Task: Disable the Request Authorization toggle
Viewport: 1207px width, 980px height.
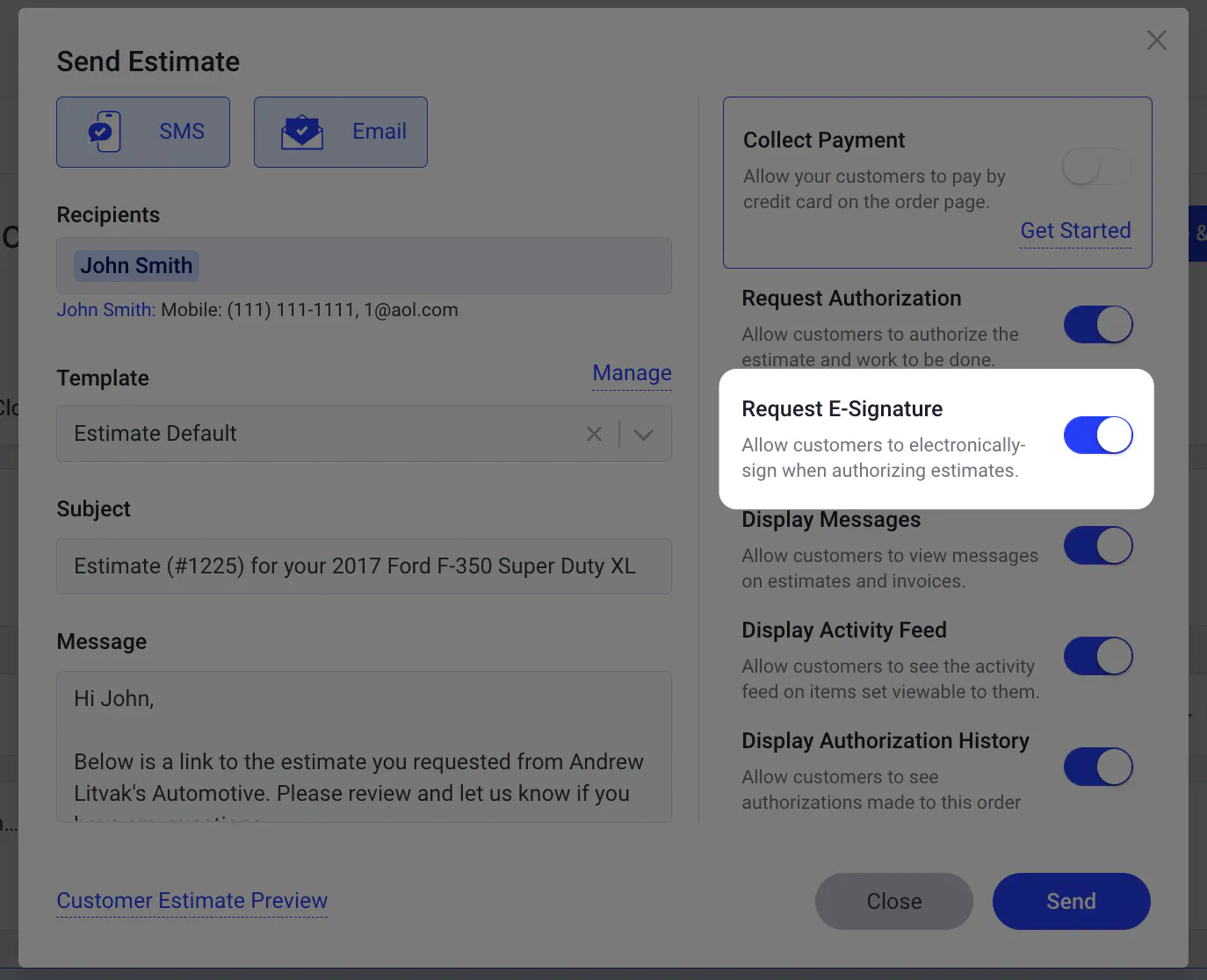Action: tap(1098, 324)
